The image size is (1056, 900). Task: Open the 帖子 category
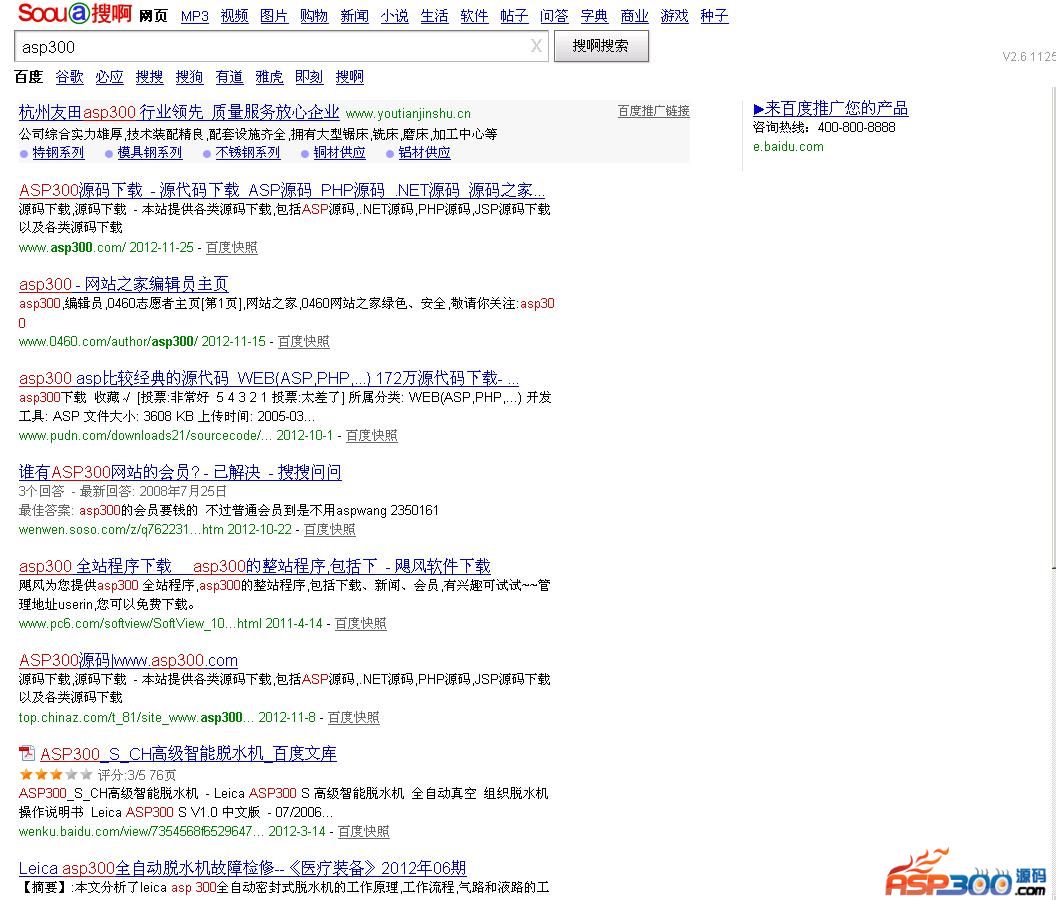[x=514, y=16]
